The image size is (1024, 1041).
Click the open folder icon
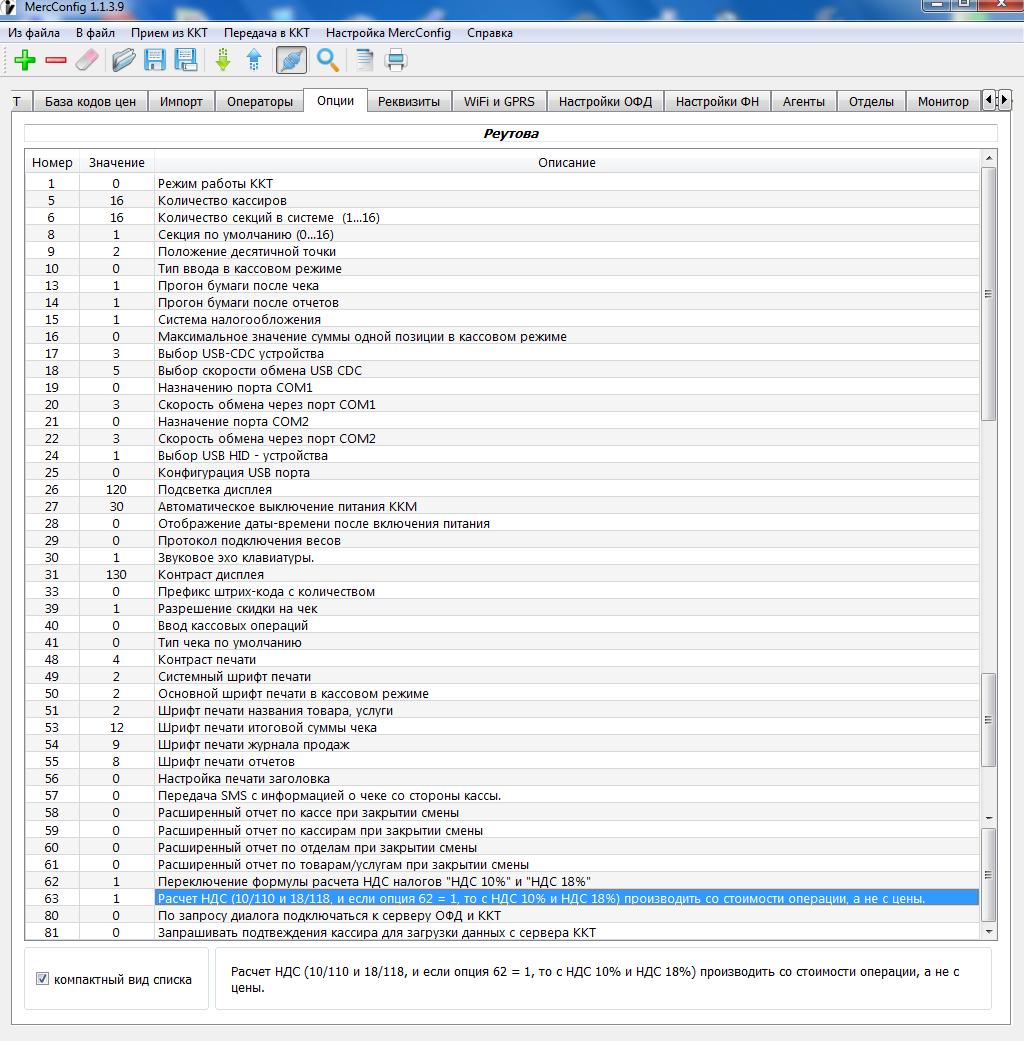point(124,60)
